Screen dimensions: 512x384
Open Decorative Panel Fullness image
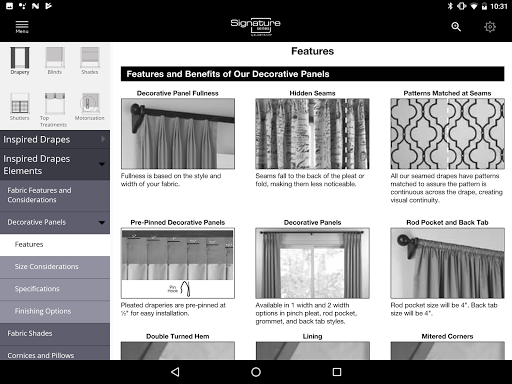[178, 134]
